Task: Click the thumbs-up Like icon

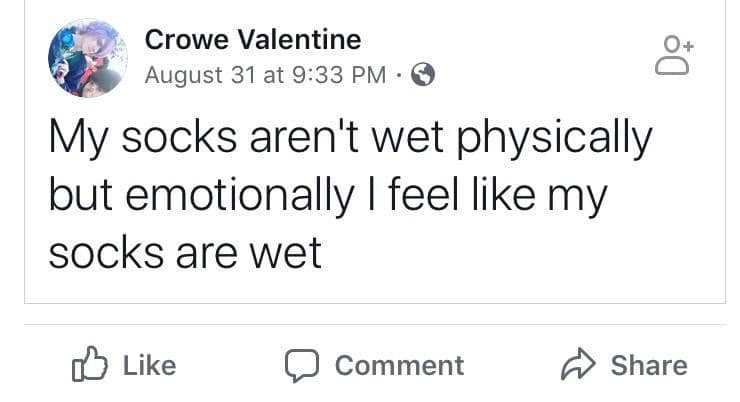Action: [88, 364]
